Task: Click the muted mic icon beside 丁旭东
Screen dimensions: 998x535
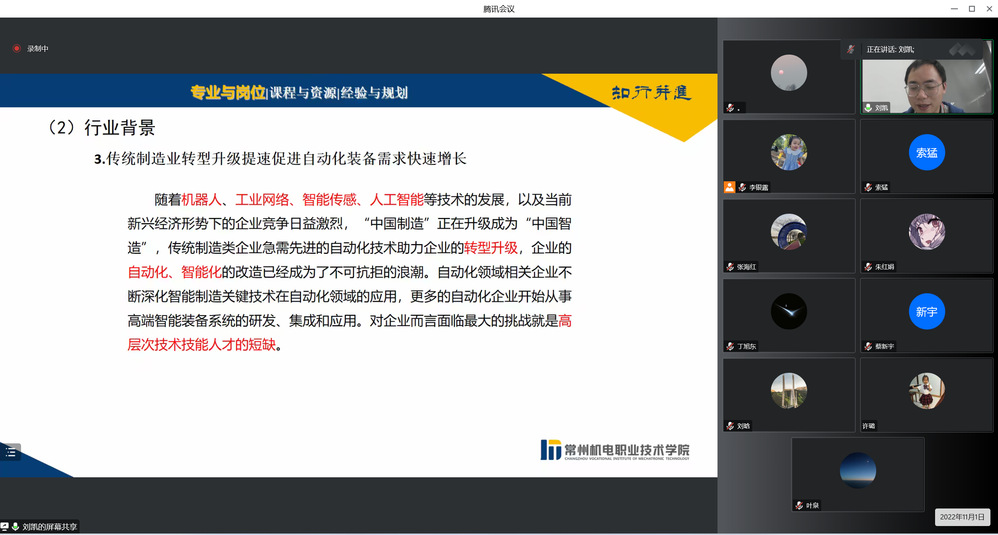Action: [x=730, y=346]
